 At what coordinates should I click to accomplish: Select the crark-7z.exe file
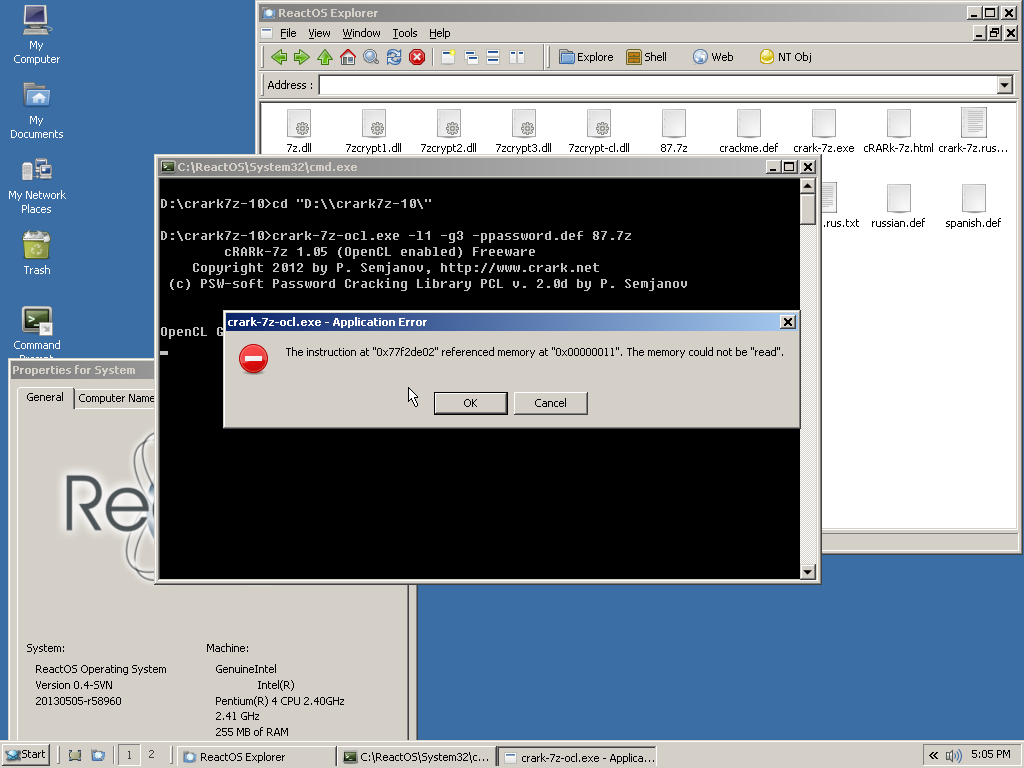(x=824, y=131)
